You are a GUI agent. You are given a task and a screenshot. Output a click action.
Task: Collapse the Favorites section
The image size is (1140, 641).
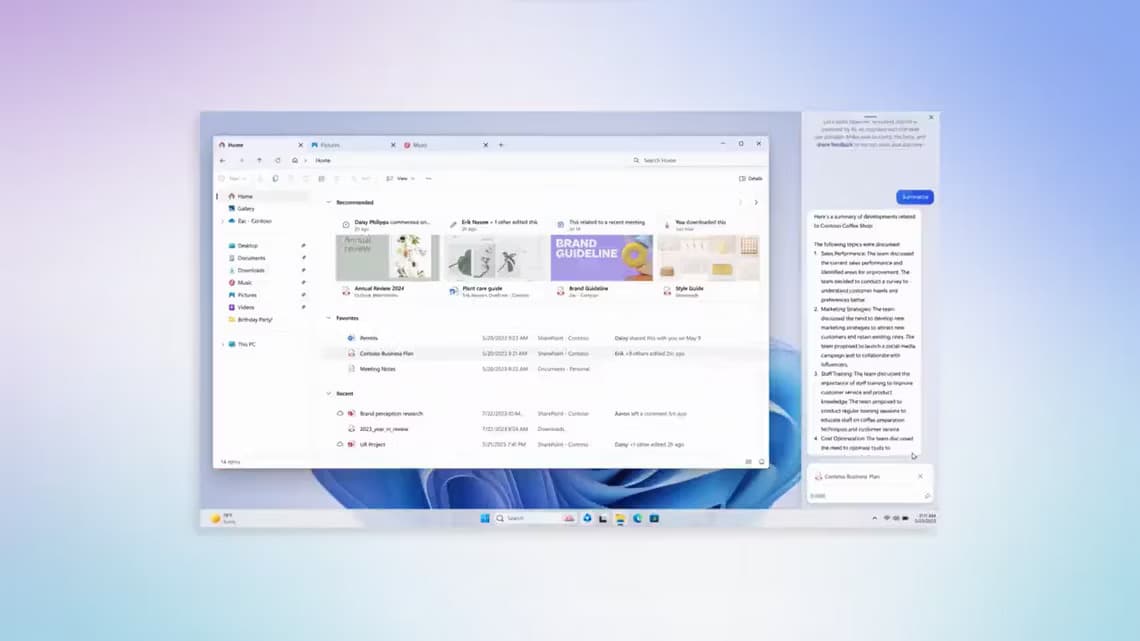[329, 318]
